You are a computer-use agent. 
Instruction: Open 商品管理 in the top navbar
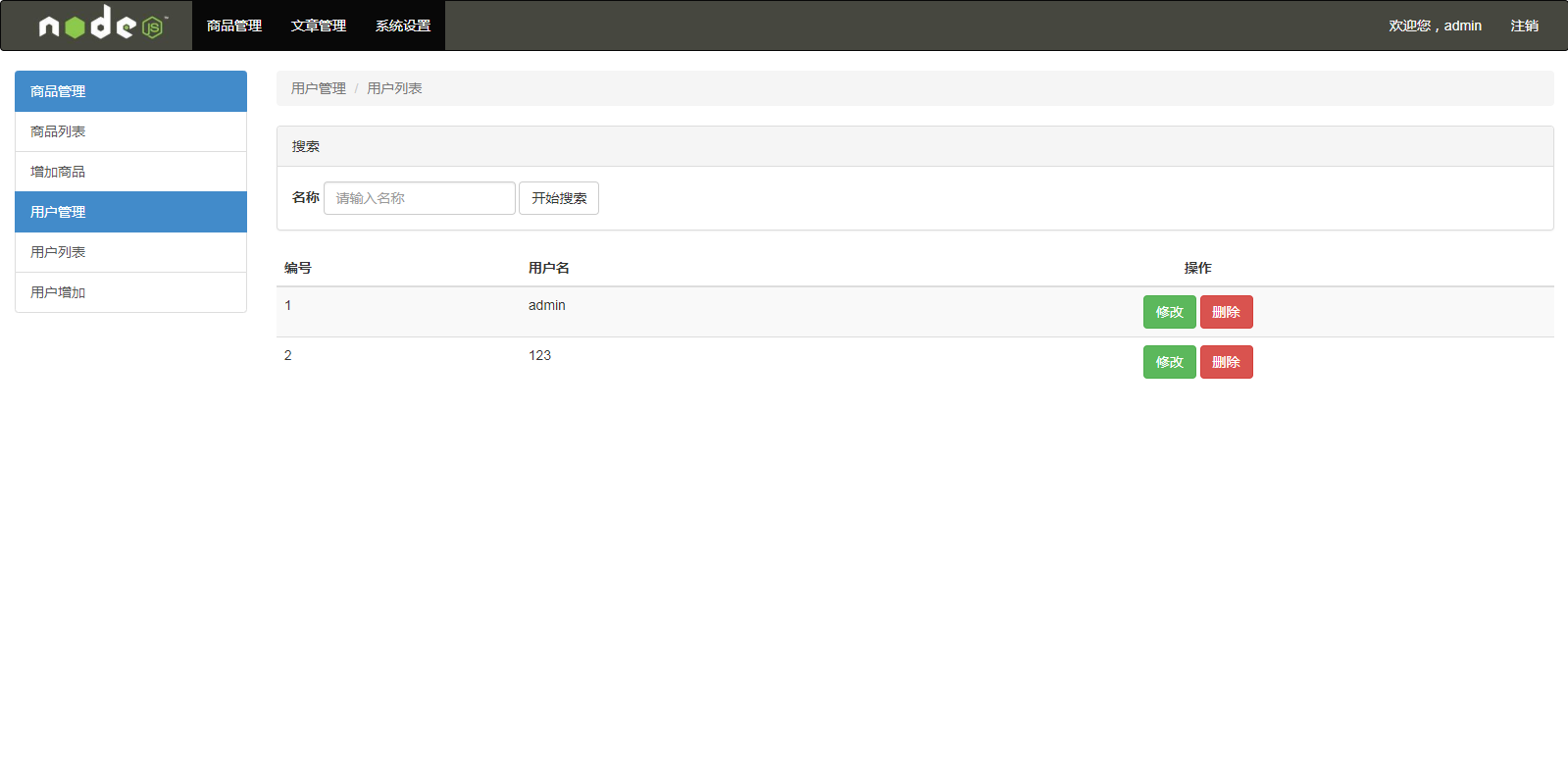click(234, 26)
